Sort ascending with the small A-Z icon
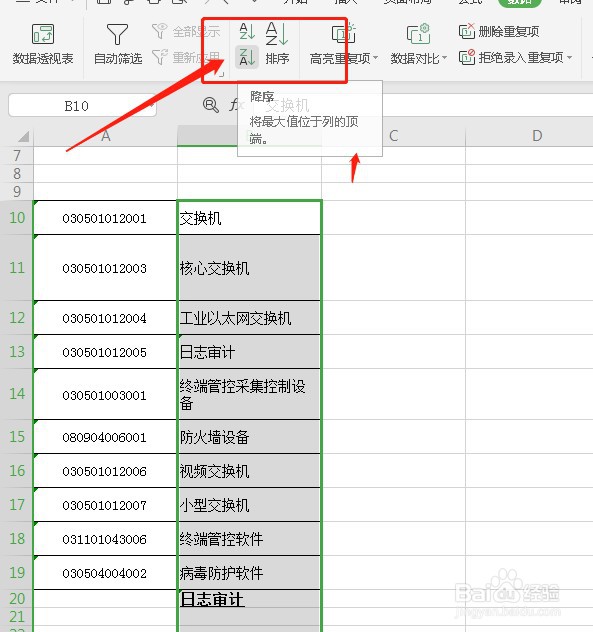 coord(247,31)
